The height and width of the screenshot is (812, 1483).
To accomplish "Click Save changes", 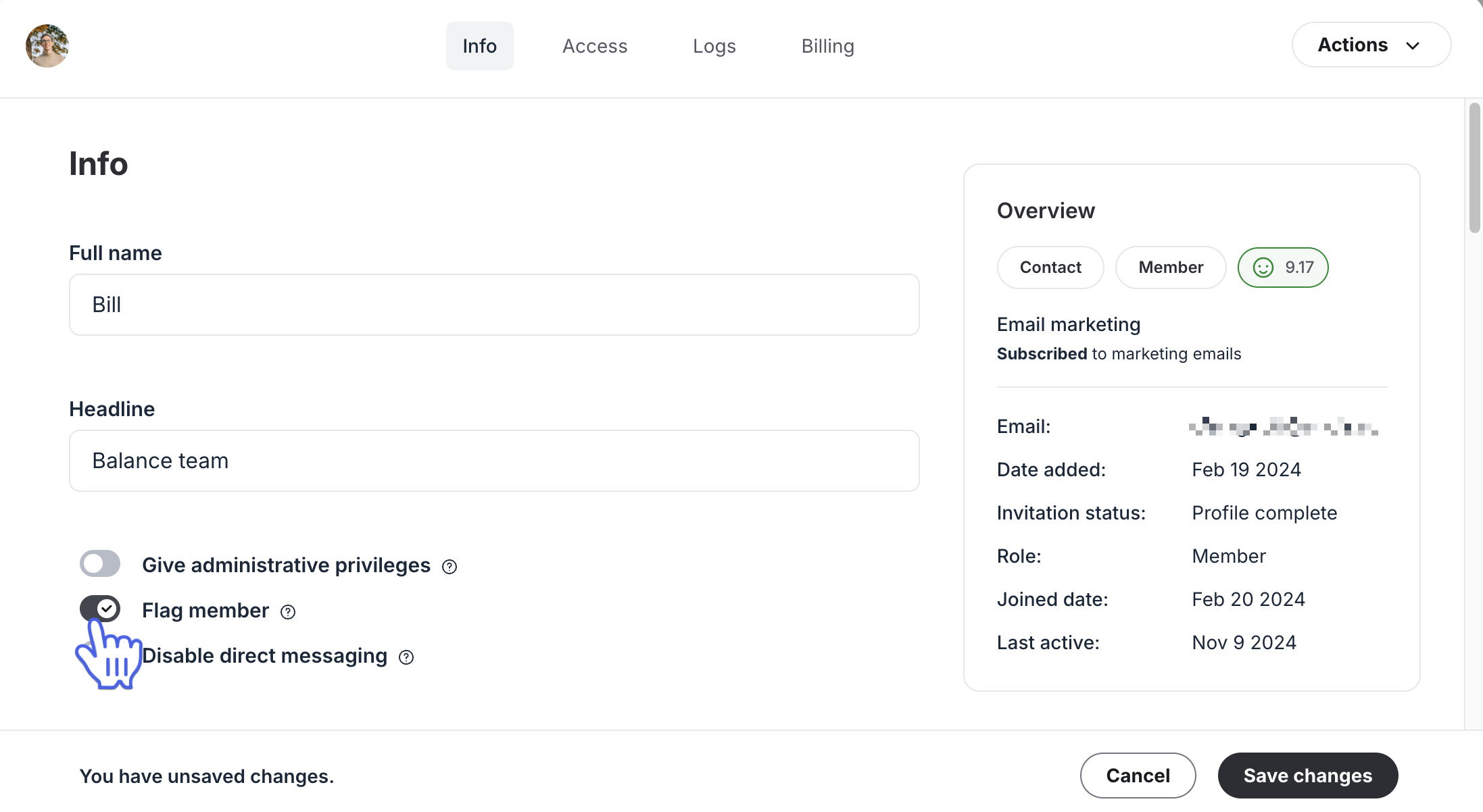I will (1308, 776).
